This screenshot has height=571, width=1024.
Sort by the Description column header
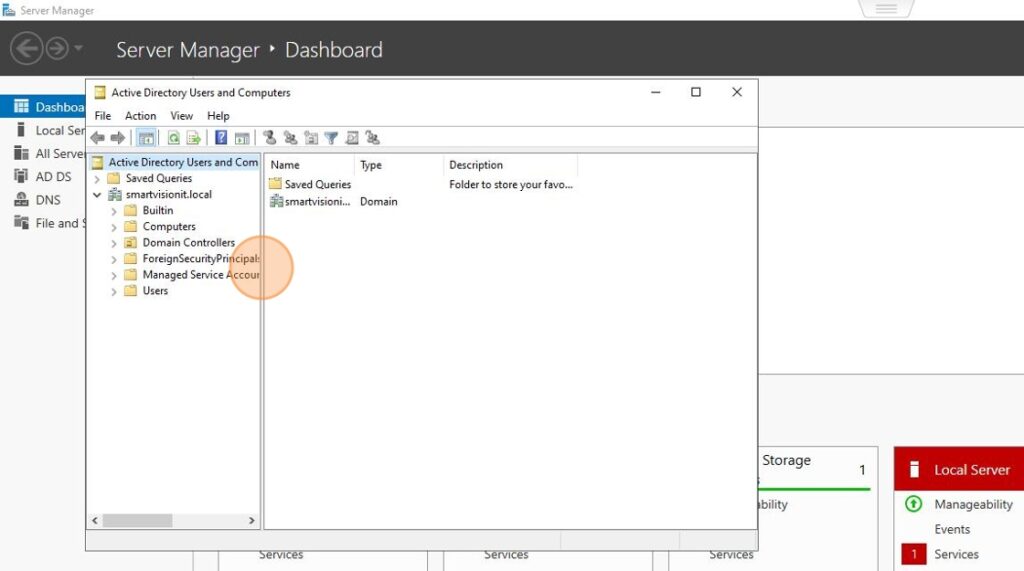tap(511, 165)
